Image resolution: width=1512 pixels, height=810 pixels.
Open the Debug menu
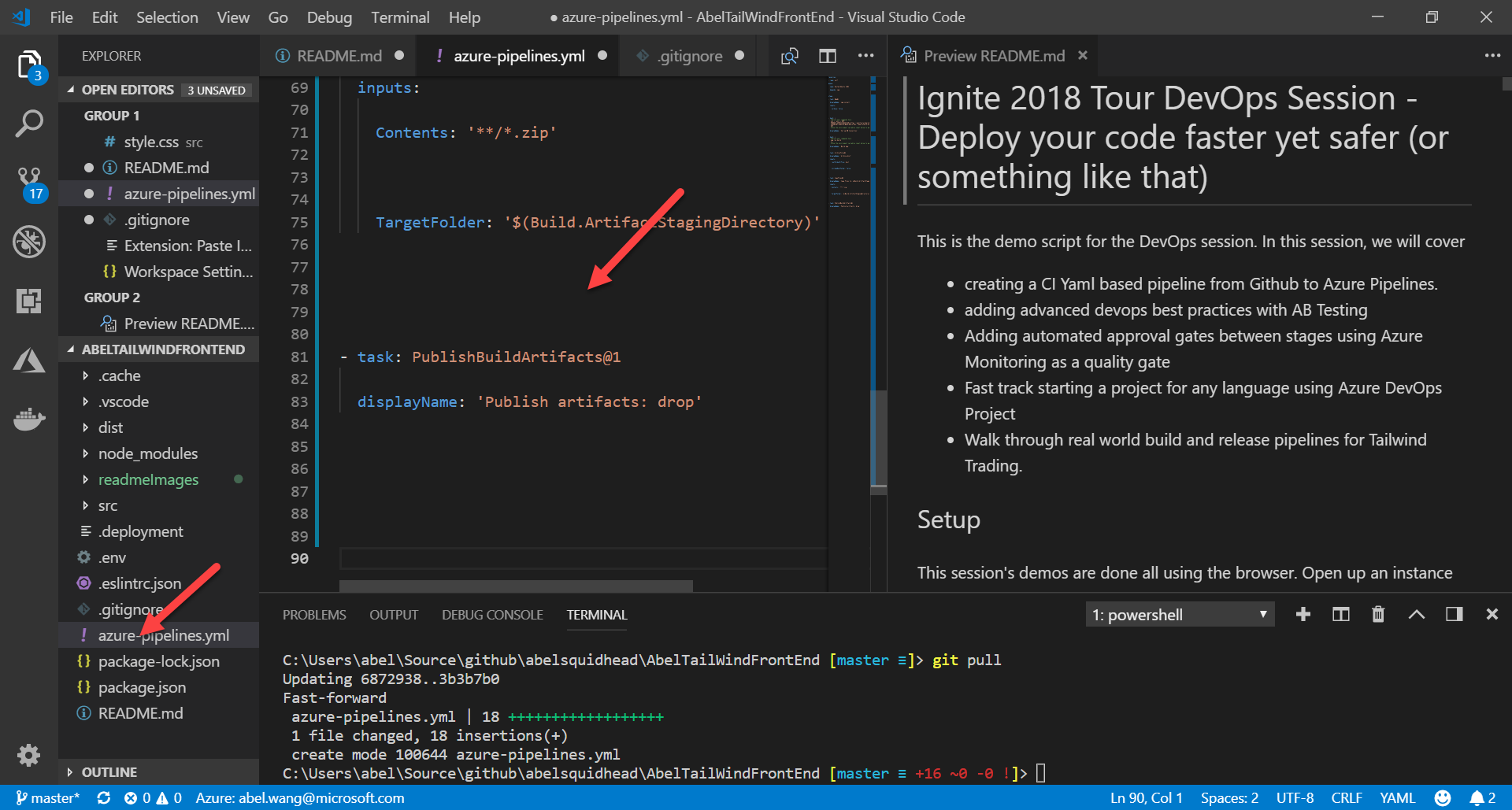(x=329, y=17)
